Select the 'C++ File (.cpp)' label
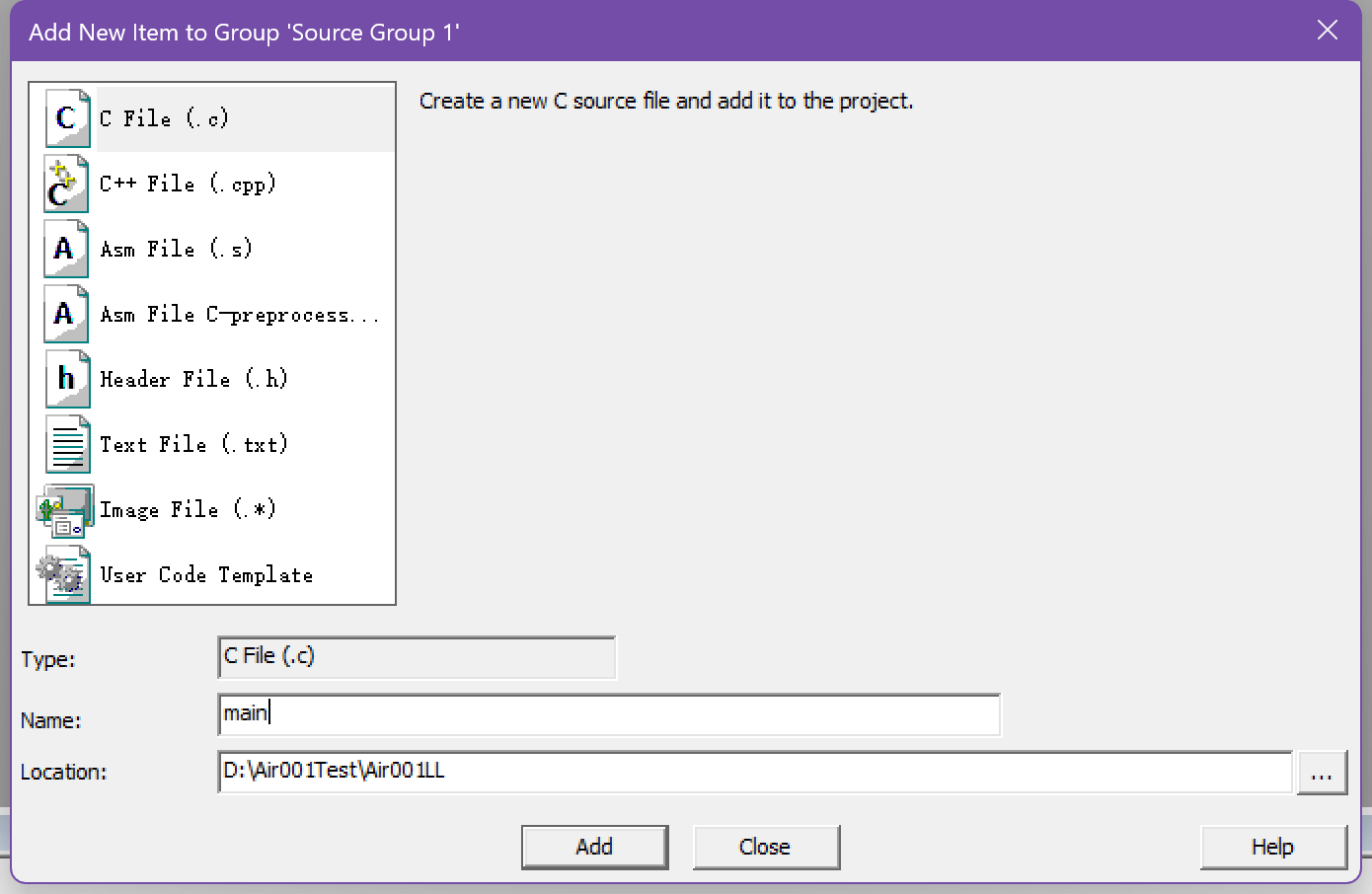This screenshot has height=894, width=1372. pos(188,185)
